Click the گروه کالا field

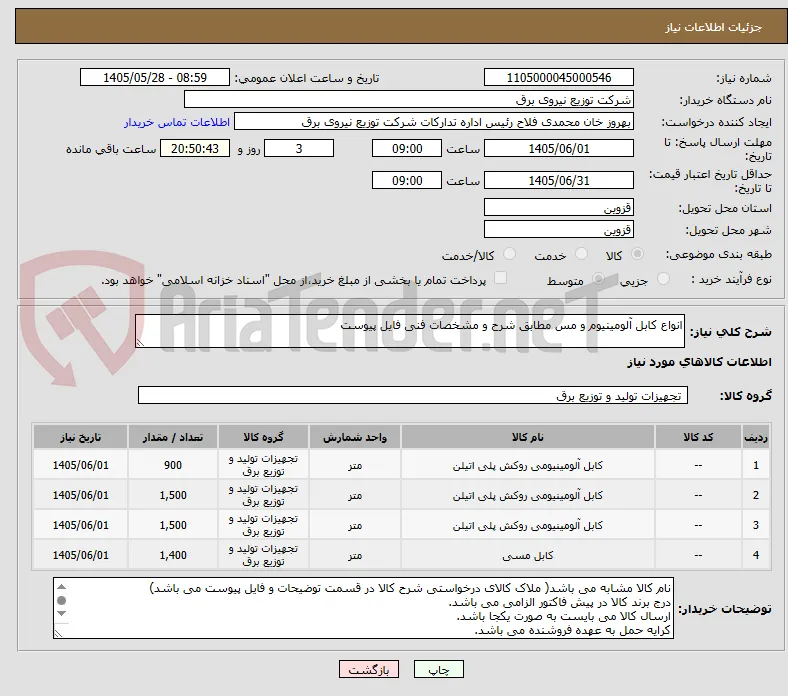tap(413, 395)
